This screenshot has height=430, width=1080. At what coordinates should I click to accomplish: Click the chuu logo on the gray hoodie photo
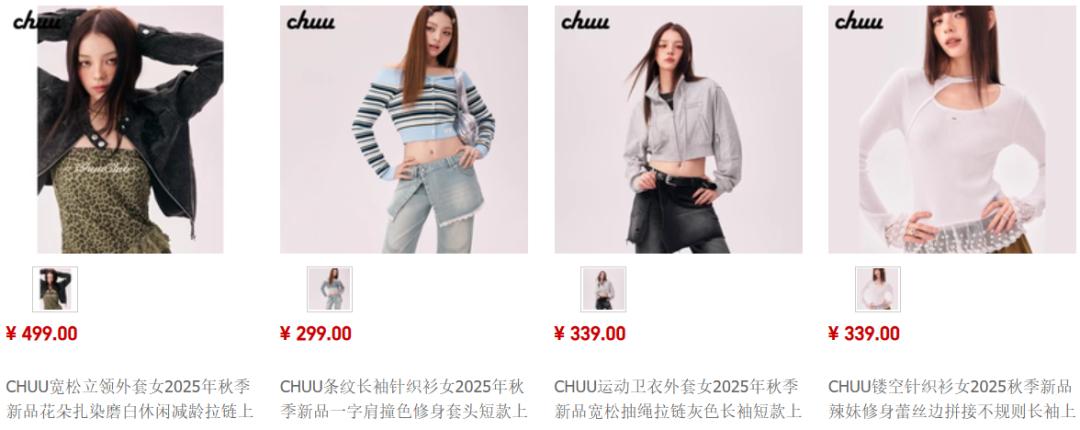(585, 21)
